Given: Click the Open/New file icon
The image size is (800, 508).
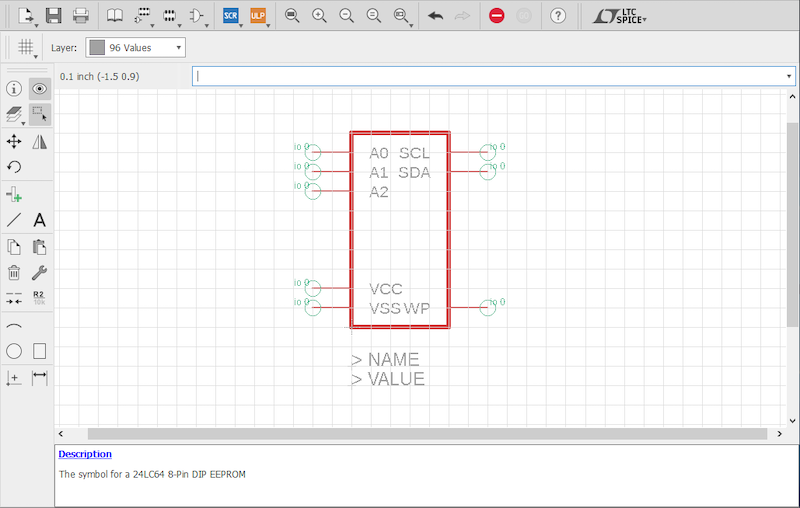Looking at the screenshot, I should click(26, 16).
